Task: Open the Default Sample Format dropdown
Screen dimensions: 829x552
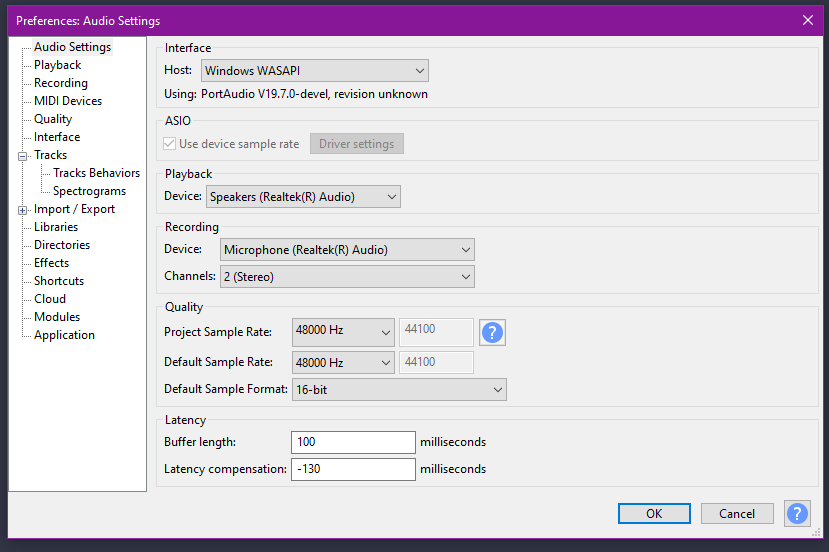Action: click(399, 390)
